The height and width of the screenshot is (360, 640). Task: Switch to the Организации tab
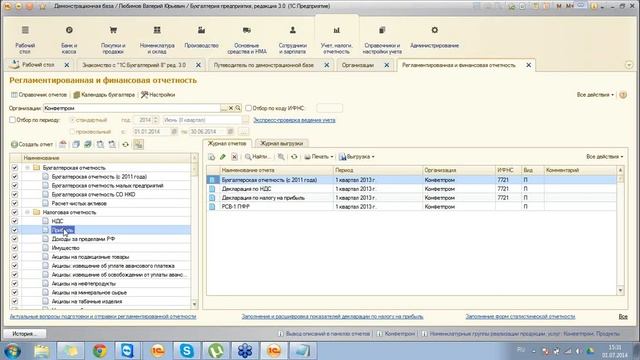[358, 65]
